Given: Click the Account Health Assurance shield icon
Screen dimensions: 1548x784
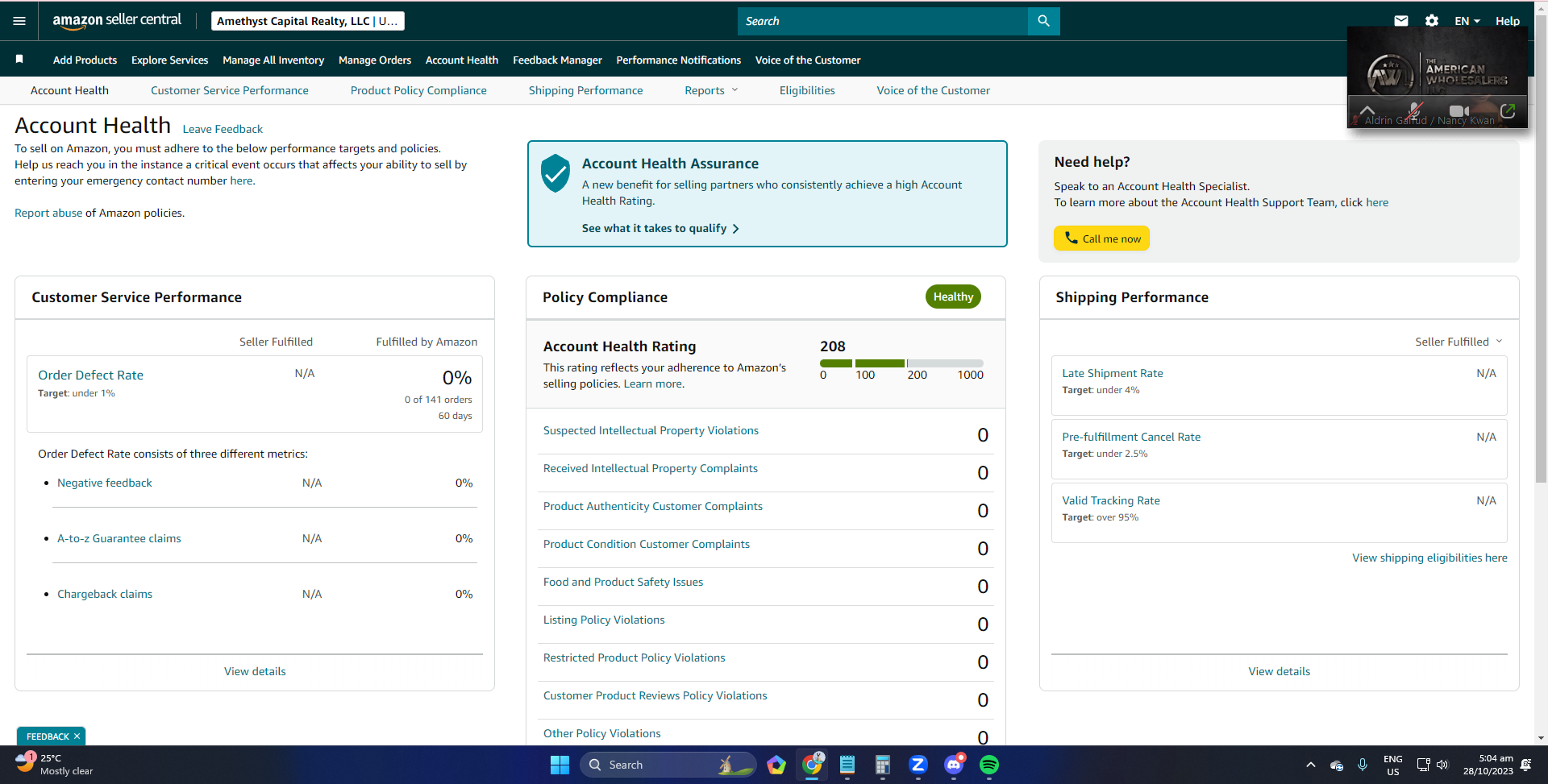Looking at the screenshot, I should coord(555,173).
